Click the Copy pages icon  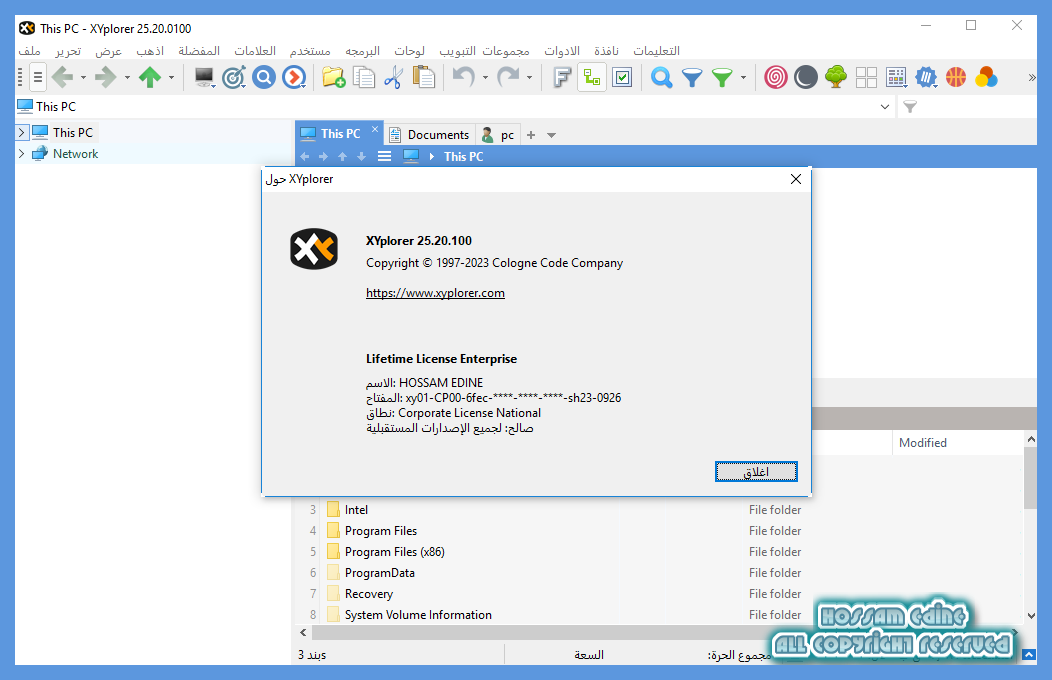(364, 77)
